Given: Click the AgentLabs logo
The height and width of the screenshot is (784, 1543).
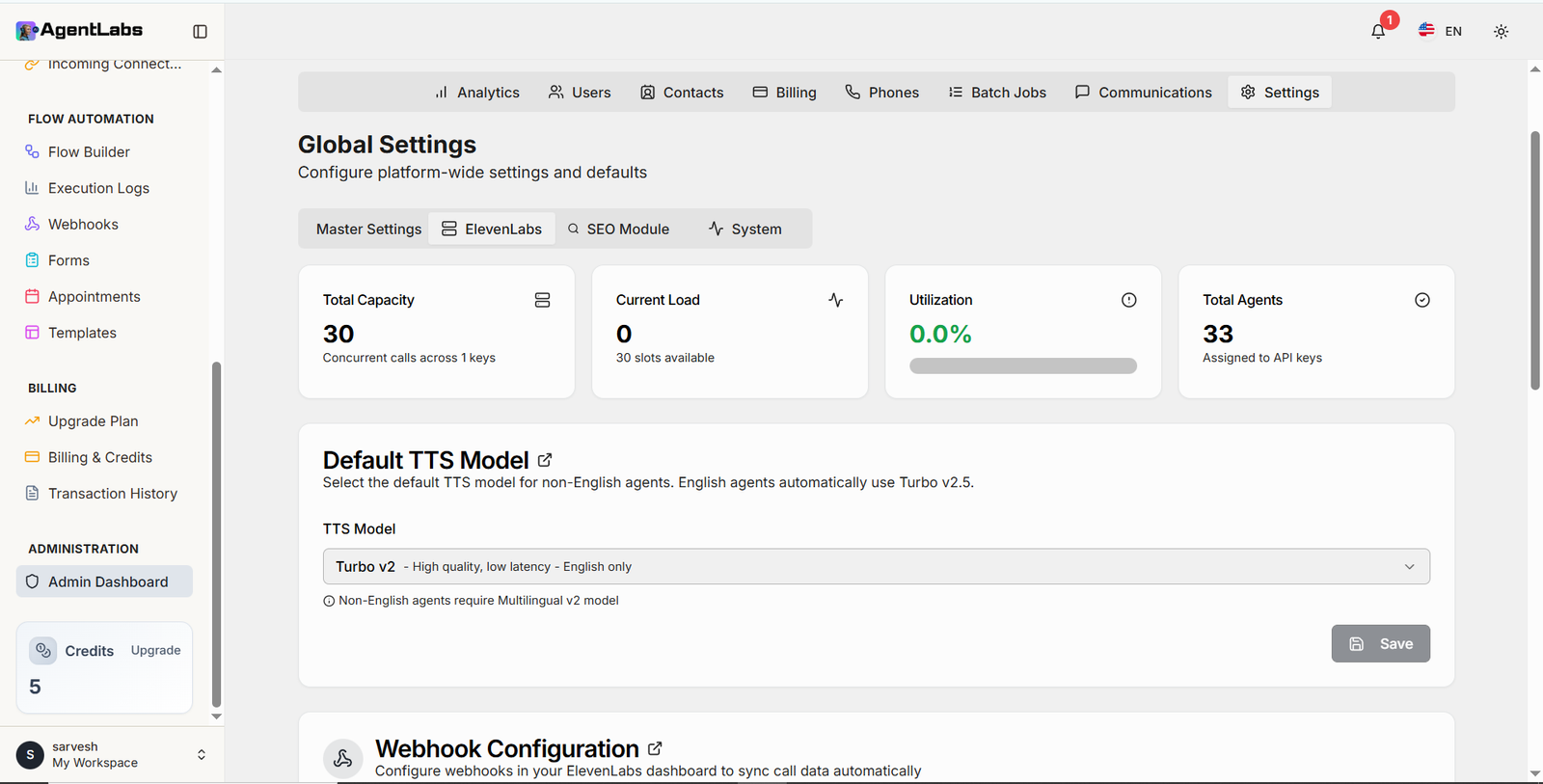Looking at the screenshot, I should pyautogui.click(x=79, y=30).
